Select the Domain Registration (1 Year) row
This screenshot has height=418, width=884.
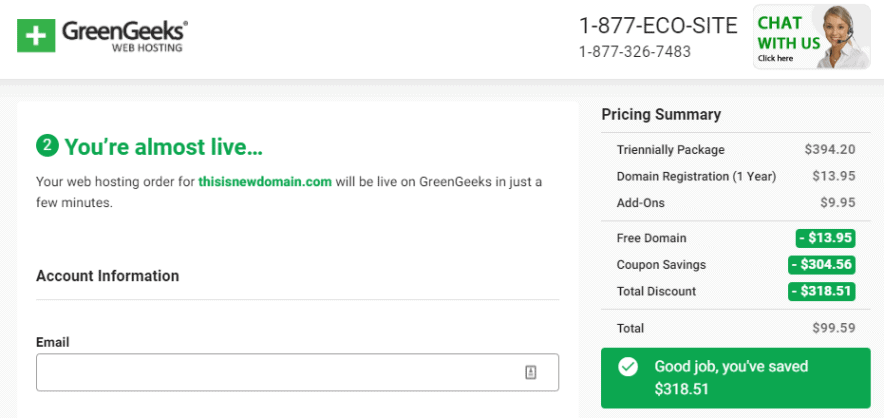pos(735,177)
